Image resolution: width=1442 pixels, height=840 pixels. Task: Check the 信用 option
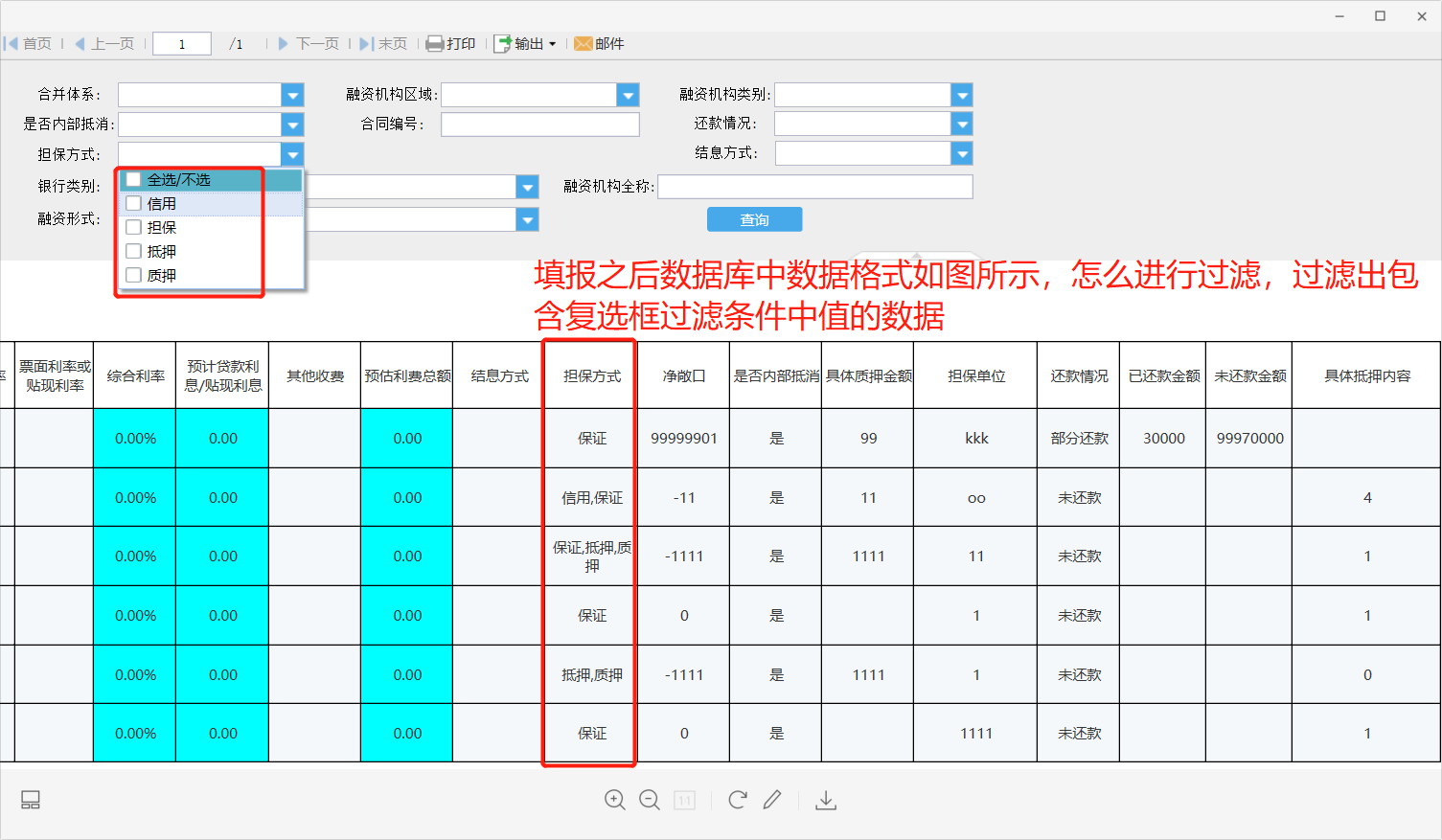click(134, 203)
